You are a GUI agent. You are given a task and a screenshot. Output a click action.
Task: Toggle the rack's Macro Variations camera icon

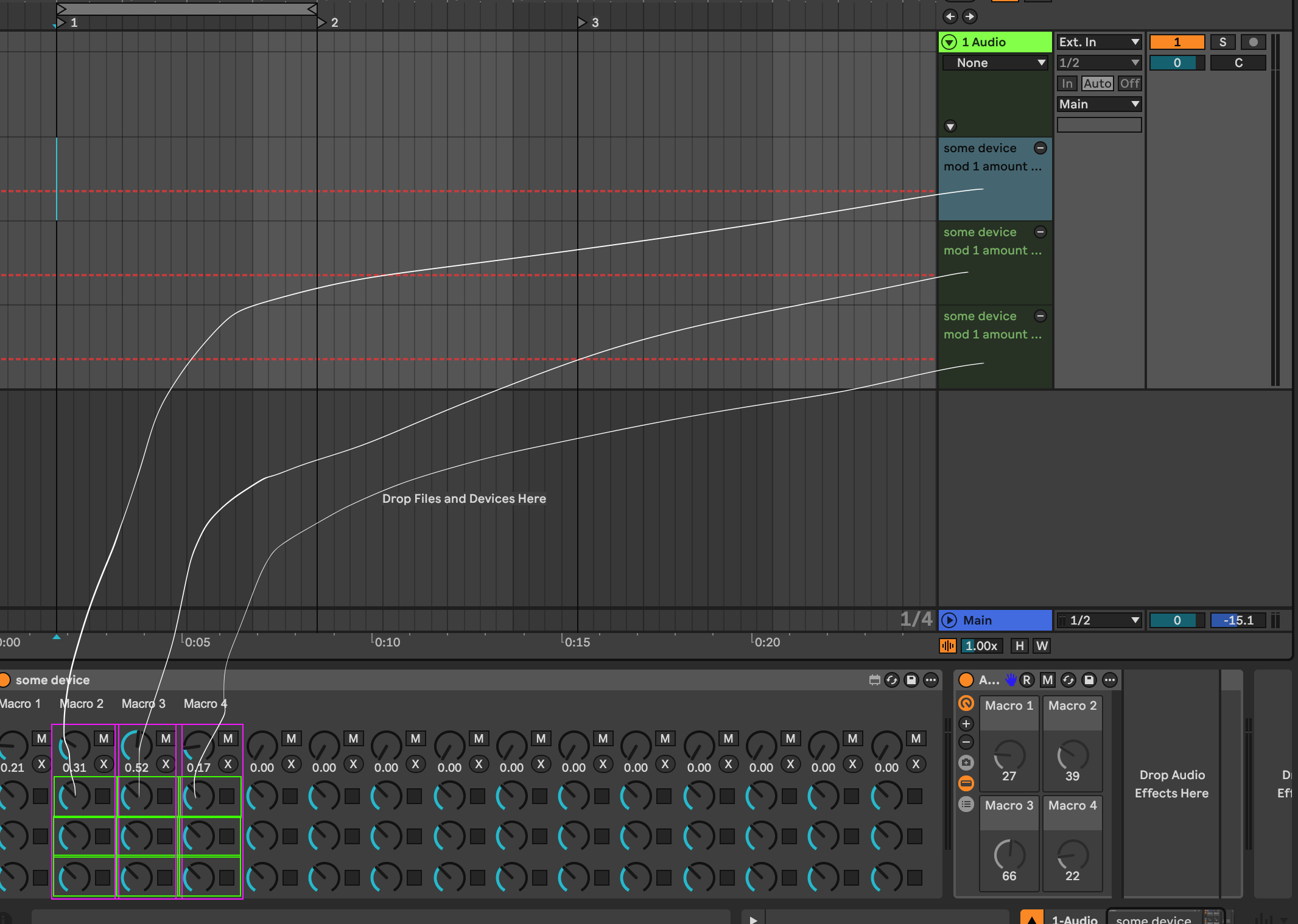click(966, 763)
